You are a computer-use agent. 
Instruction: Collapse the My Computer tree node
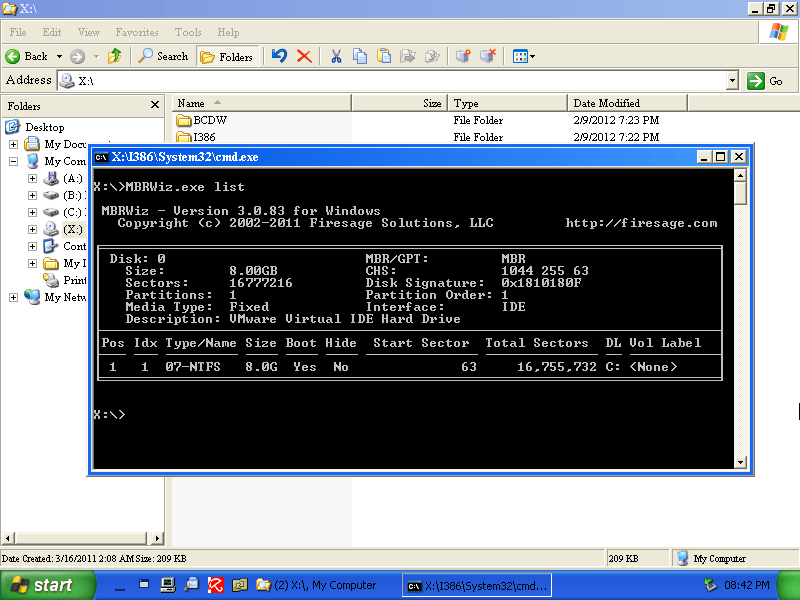click(x=14, y=161)
